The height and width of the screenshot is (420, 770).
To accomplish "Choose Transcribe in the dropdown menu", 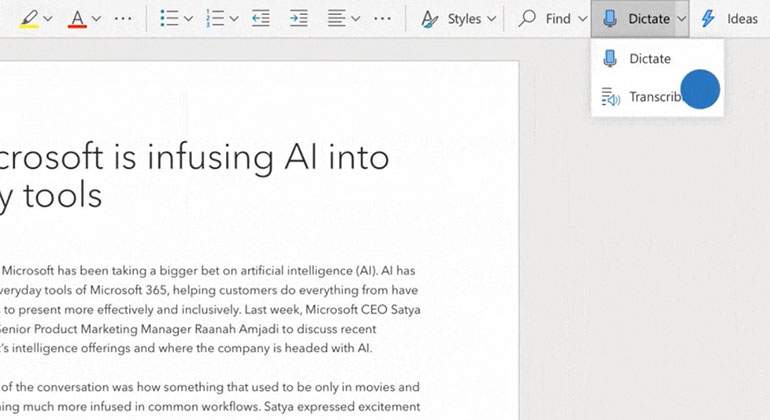I will (657, 97).
